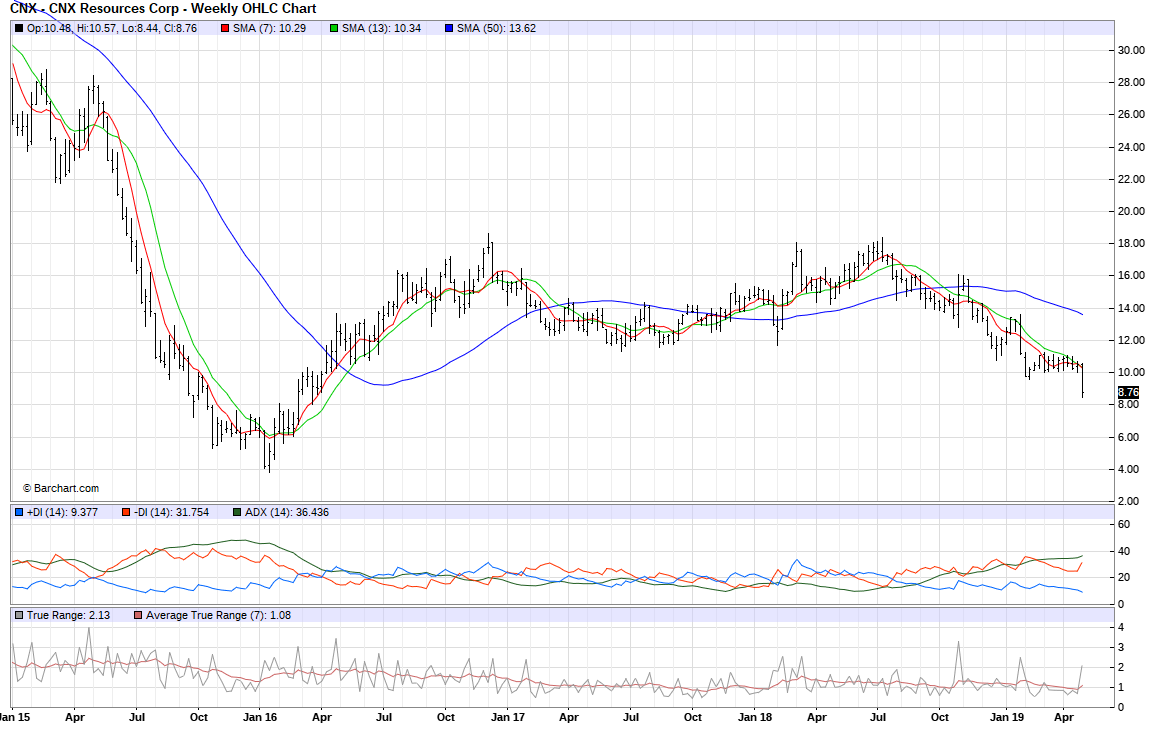This screenshot has height=748, width=1156.
Task: Click the red SMA (7) legend swatch
Action: pos(226,29)
